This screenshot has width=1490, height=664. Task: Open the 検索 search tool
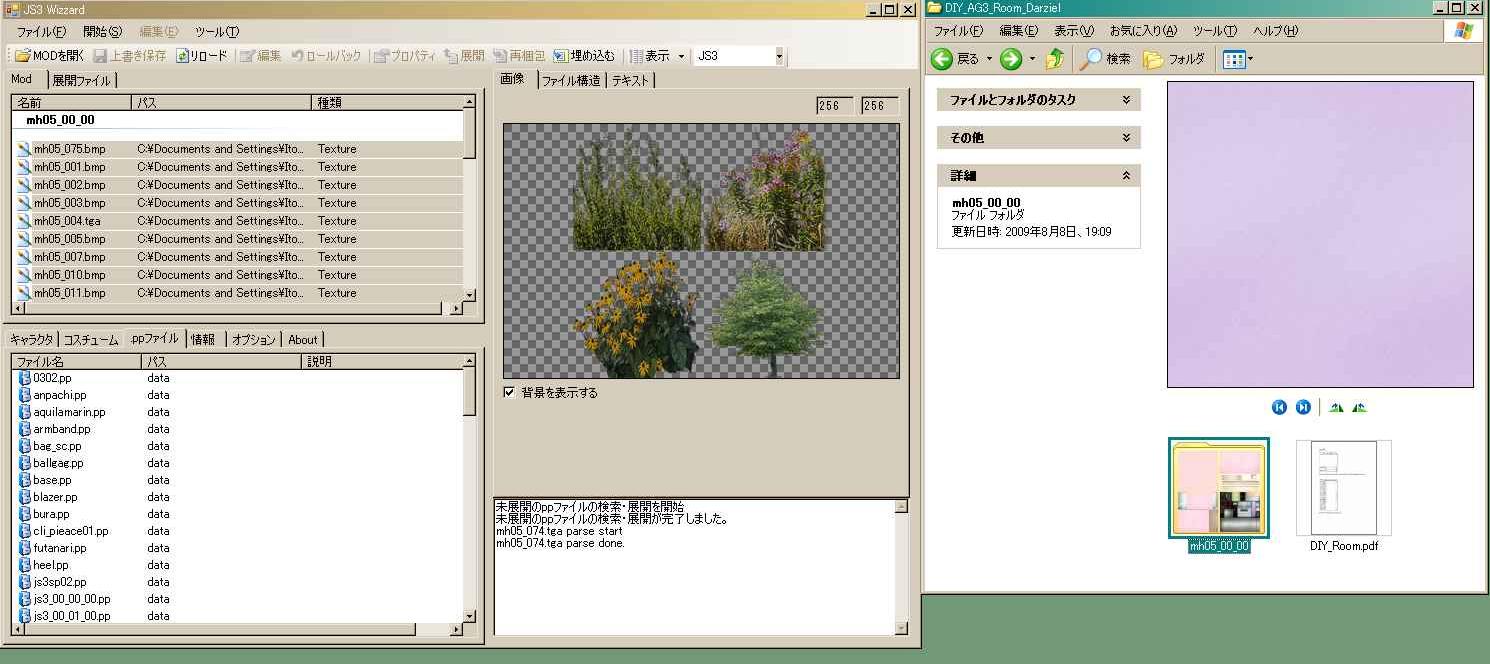[1104, 59]
